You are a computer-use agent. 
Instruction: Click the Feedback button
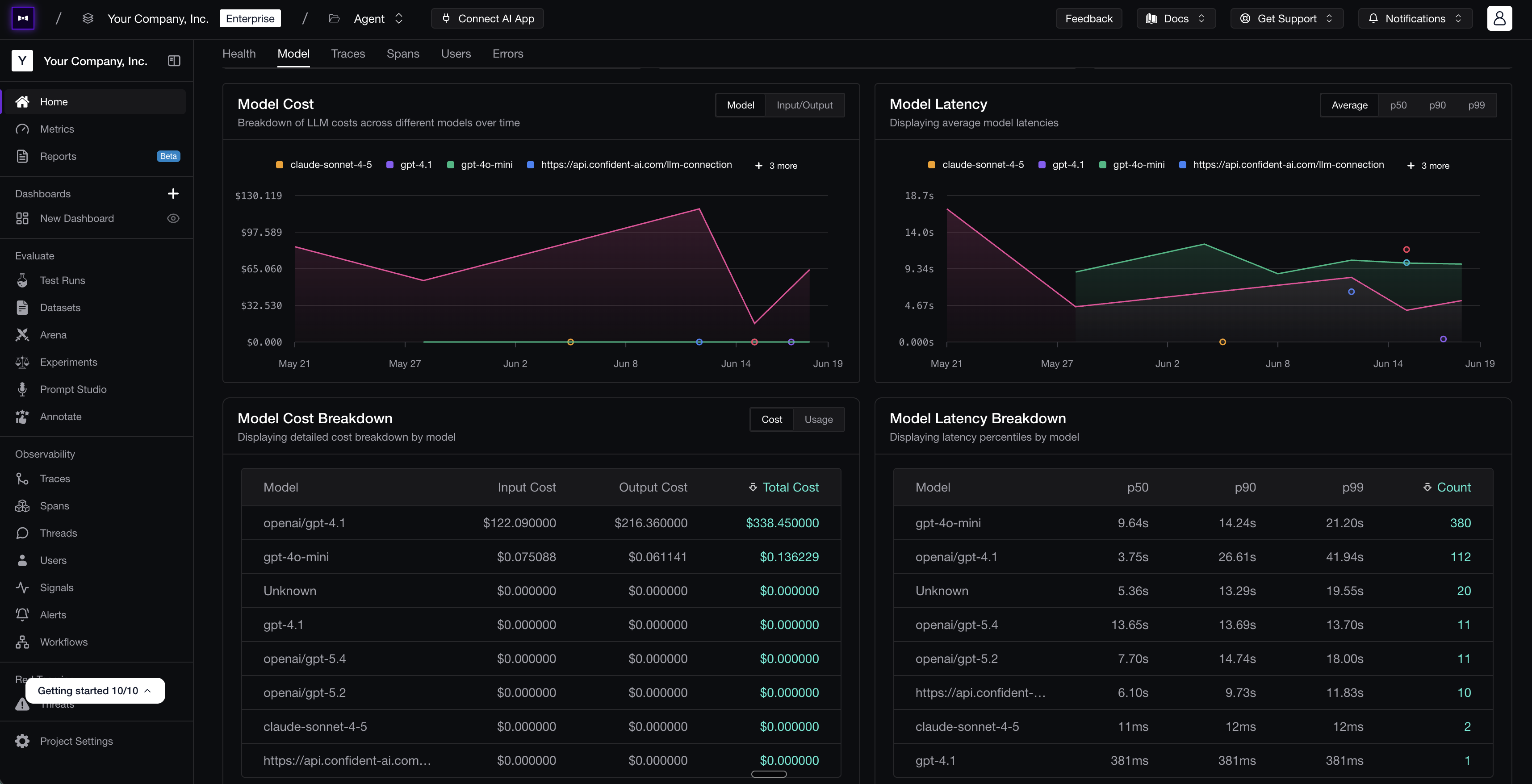tap(1088, 18)
